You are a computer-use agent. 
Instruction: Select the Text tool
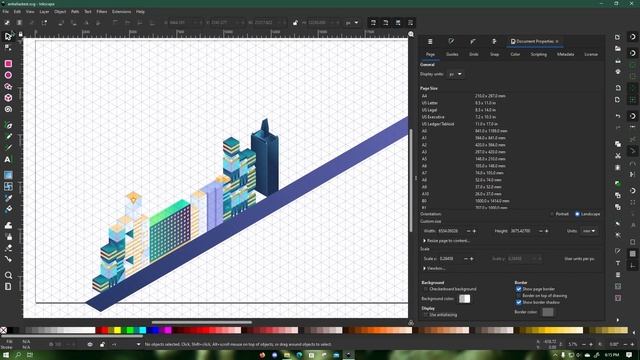click(x=8, y=160)
